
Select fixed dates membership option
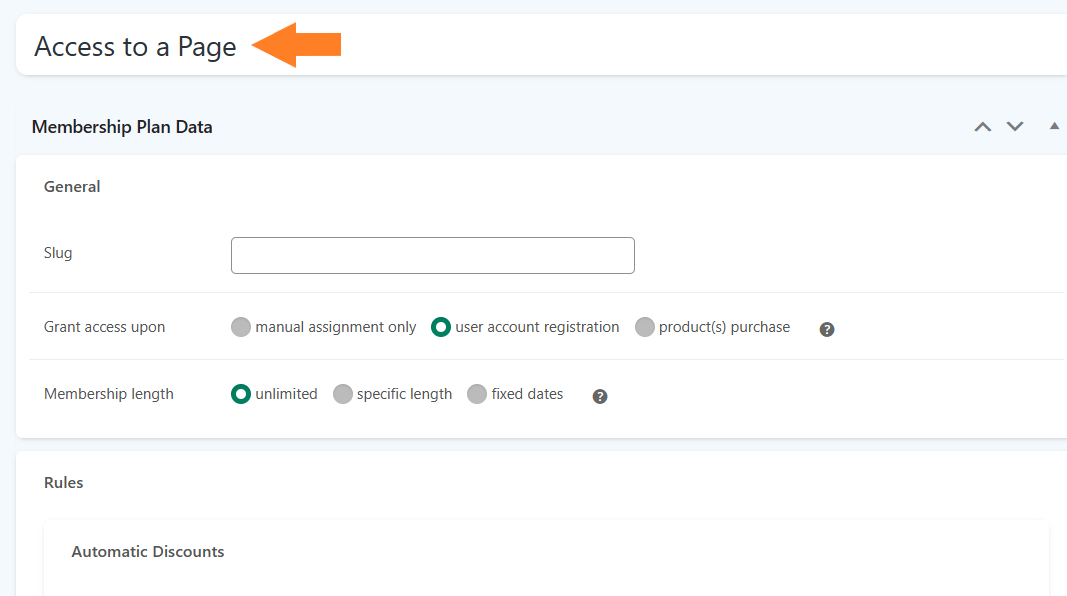tap(477, 394)
